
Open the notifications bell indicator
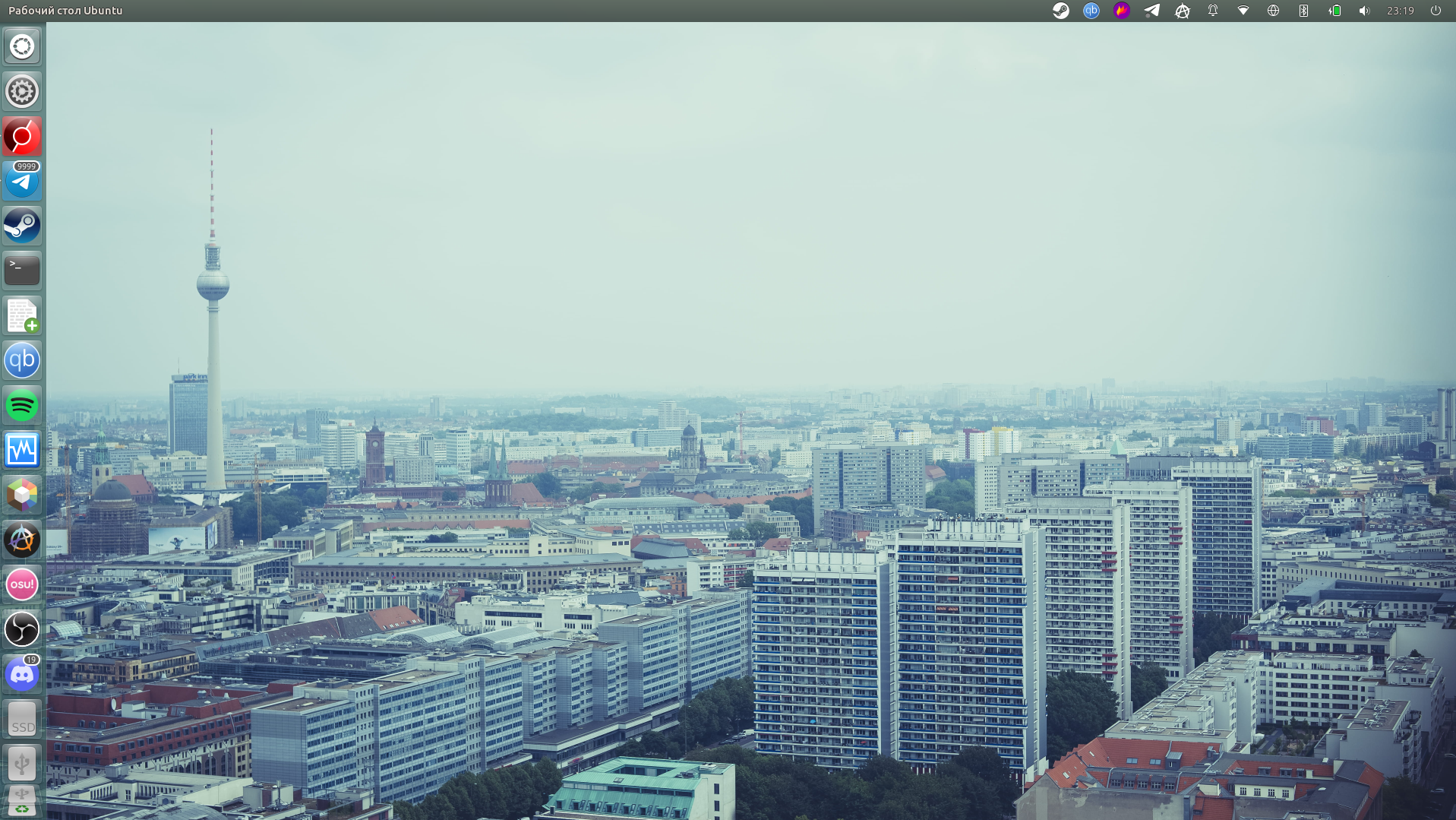point(1213,11)
